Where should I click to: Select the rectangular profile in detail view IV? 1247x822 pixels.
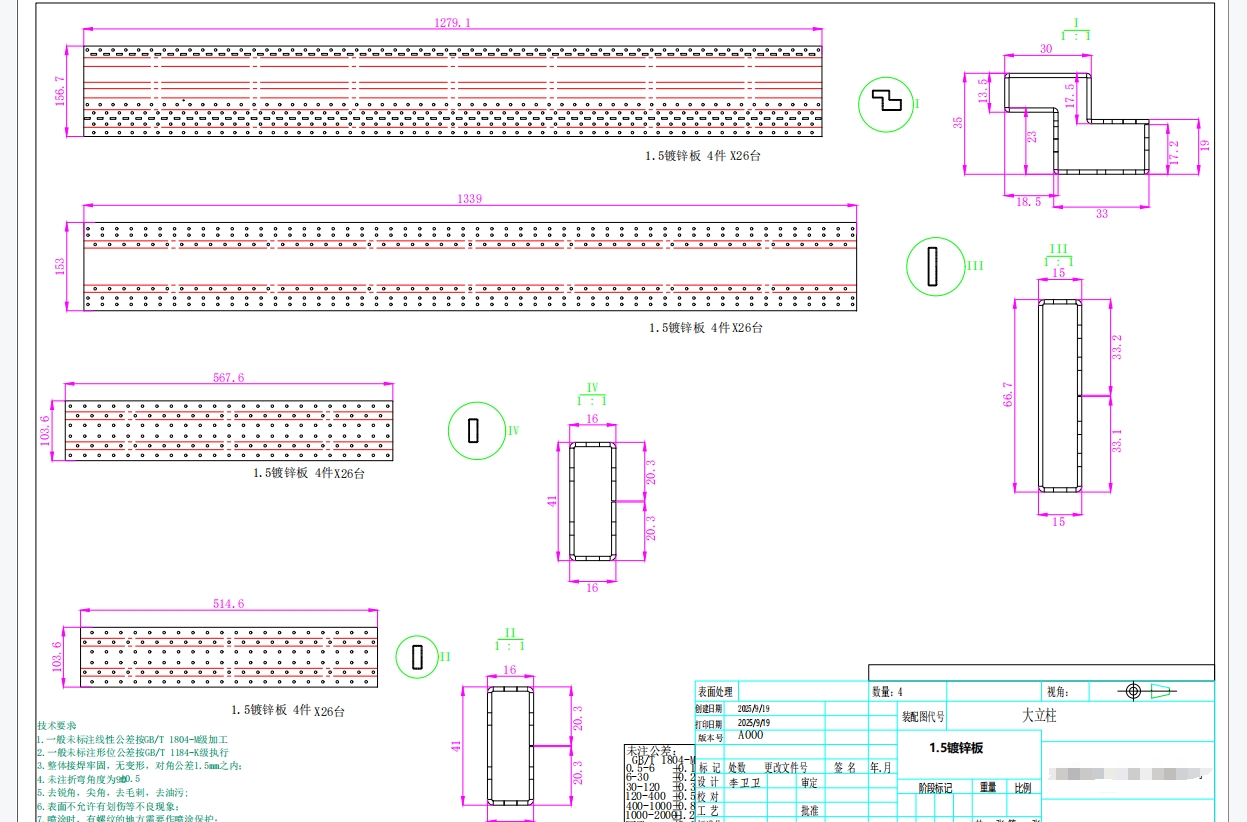point(592,501)
